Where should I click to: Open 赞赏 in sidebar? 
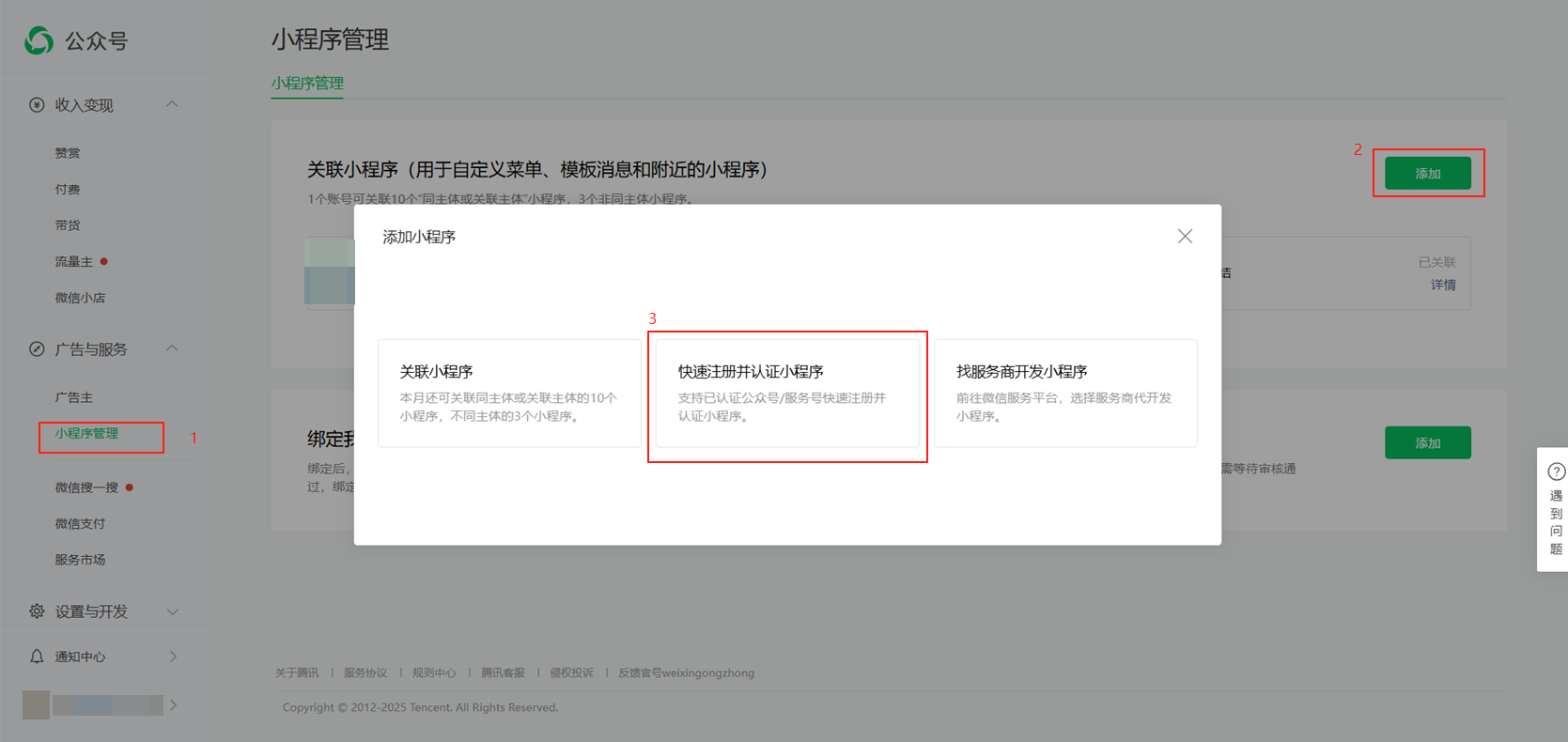pyautogui.click(x=68, y=153)
